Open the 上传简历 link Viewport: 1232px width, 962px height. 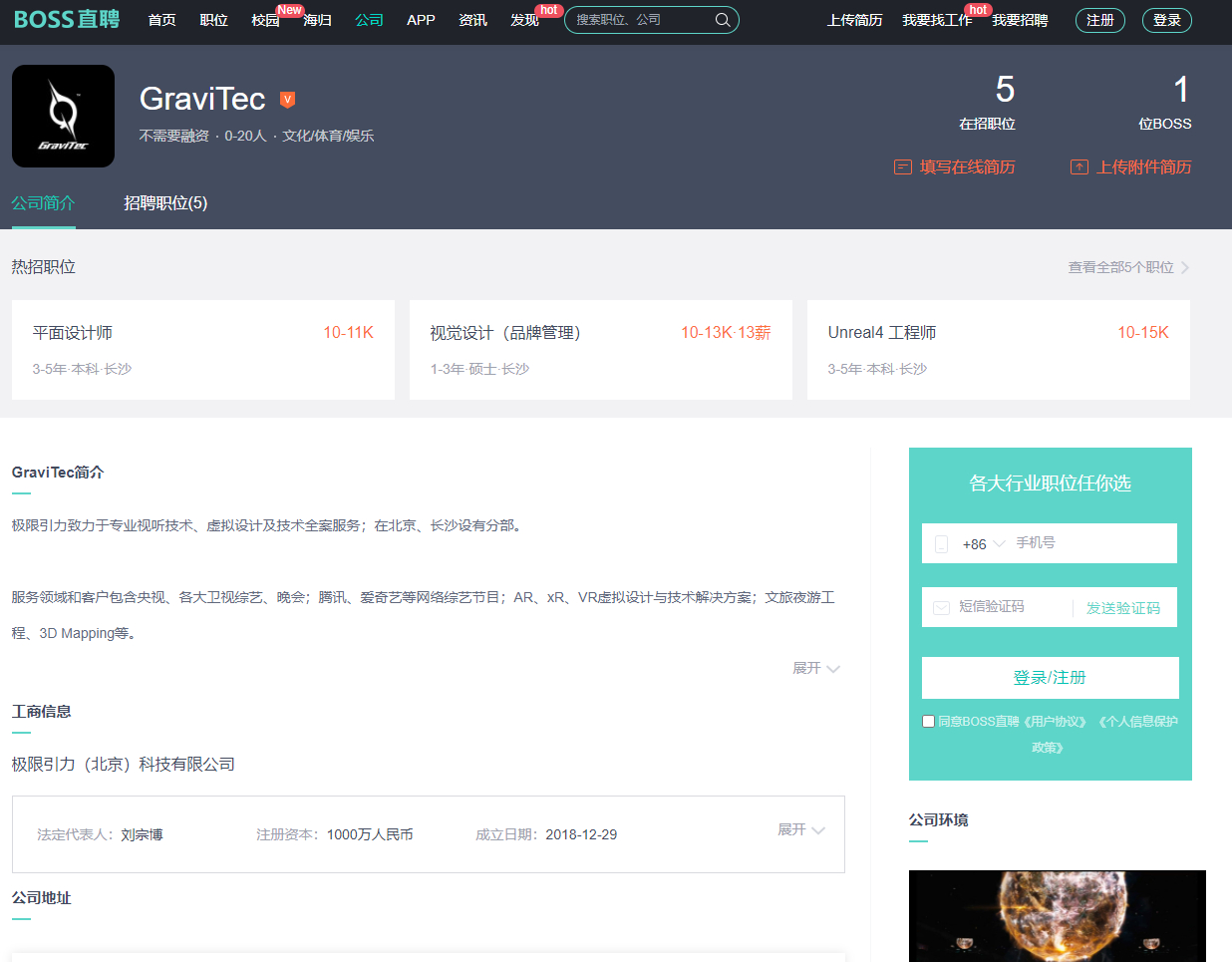855,20
